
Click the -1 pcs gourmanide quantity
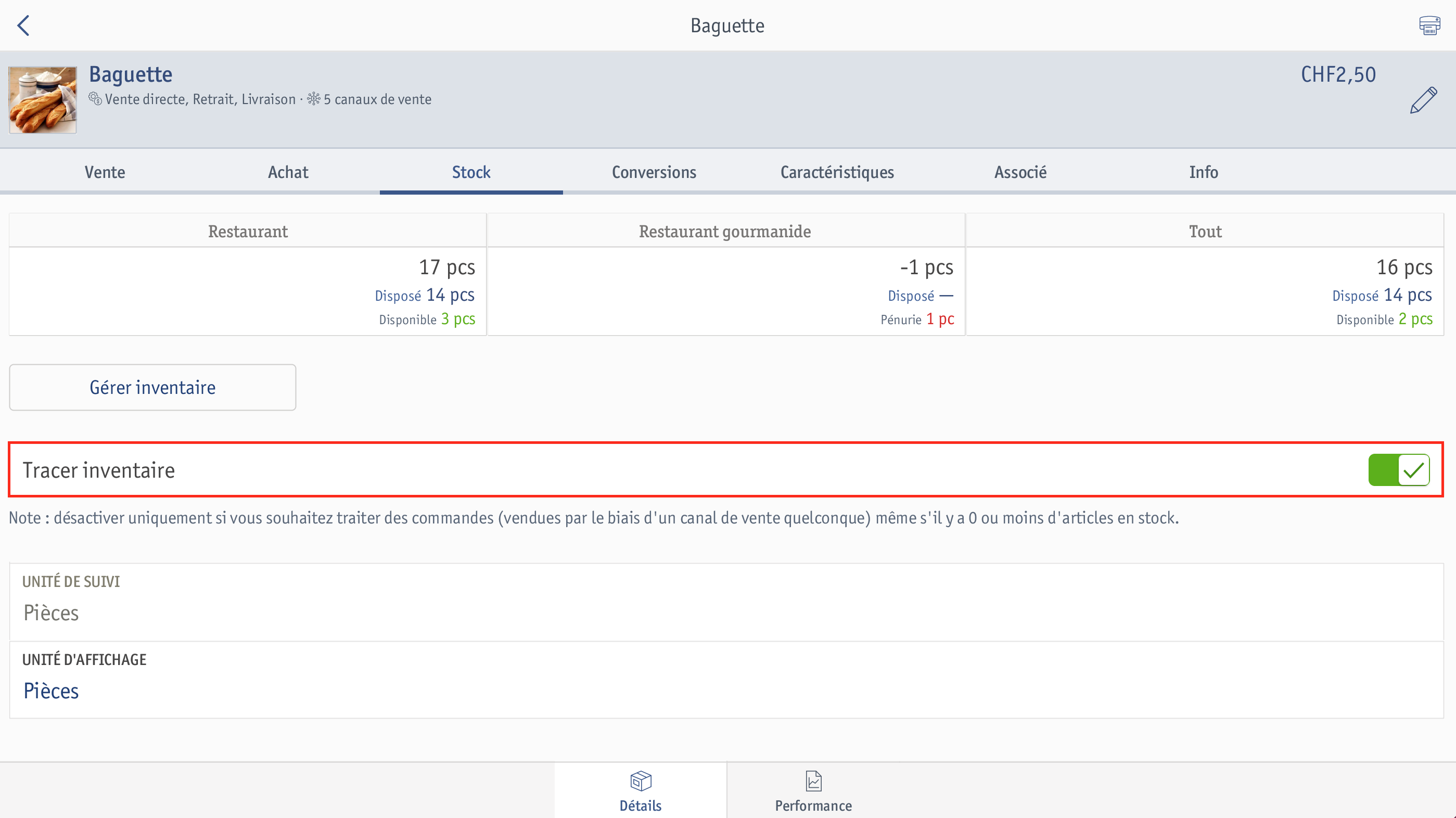926,267
